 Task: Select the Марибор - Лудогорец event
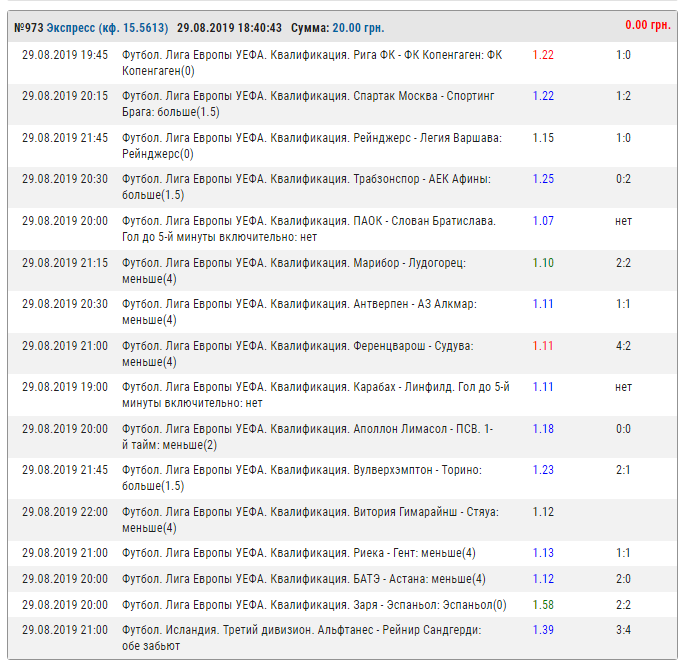pos(294,271)
